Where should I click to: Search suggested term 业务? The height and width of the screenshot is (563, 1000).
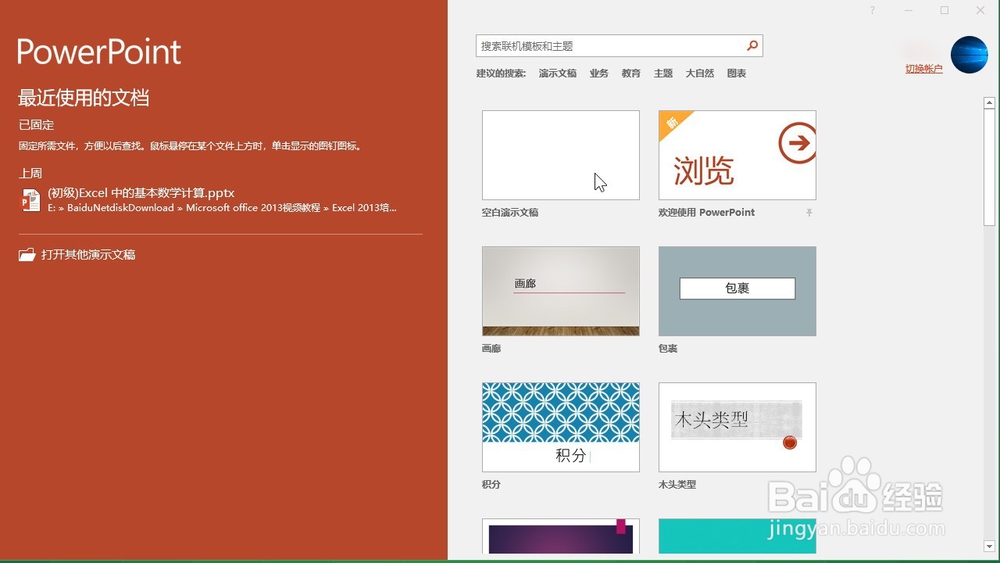[599, 73]
